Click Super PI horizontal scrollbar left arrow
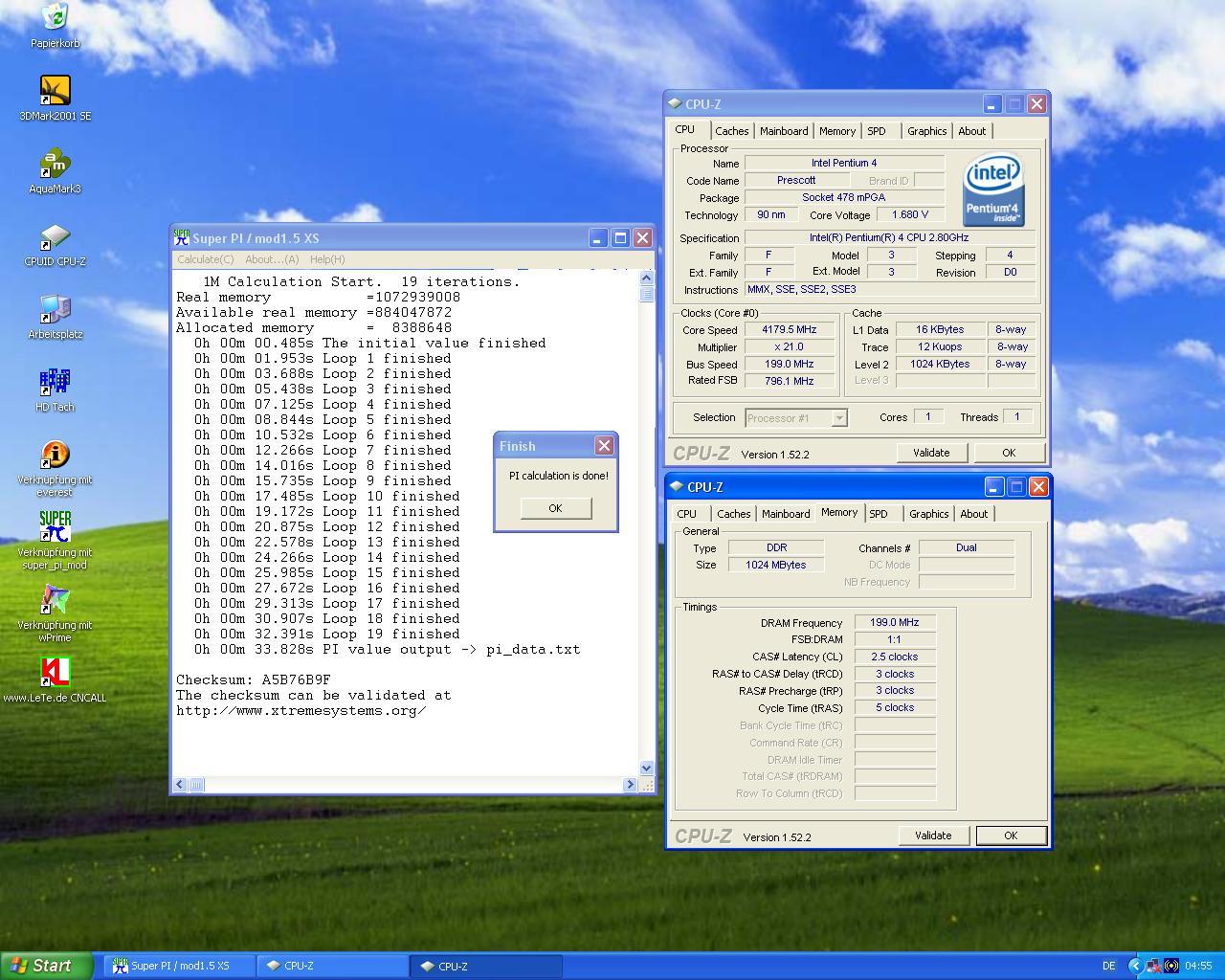 [x=180, y=785]
